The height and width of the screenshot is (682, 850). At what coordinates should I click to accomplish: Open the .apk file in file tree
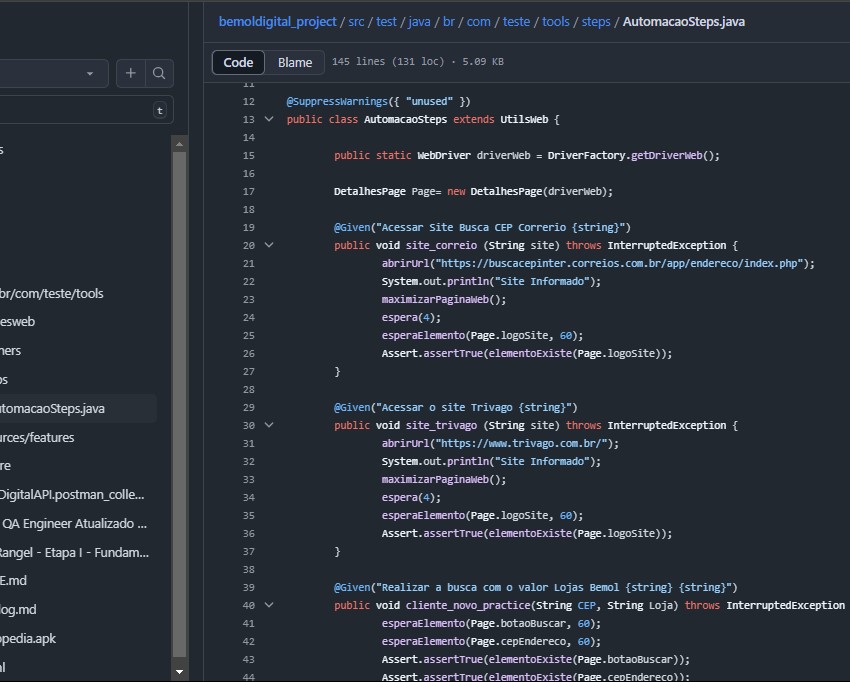click(x=28, y=638)
